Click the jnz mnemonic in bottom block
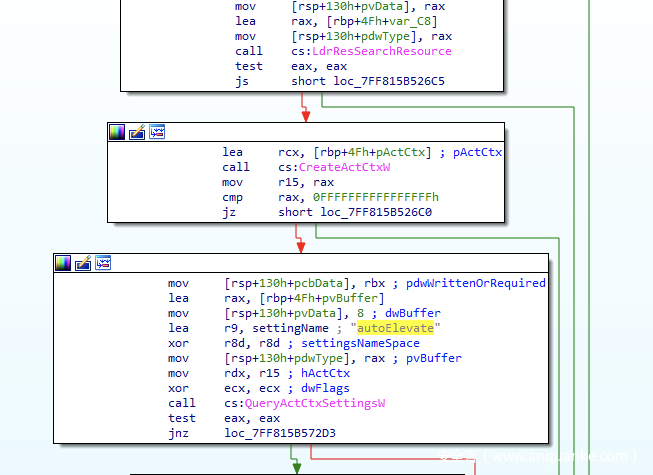The height and width of the screenshot is (475, 653). (x=178, y=433)
